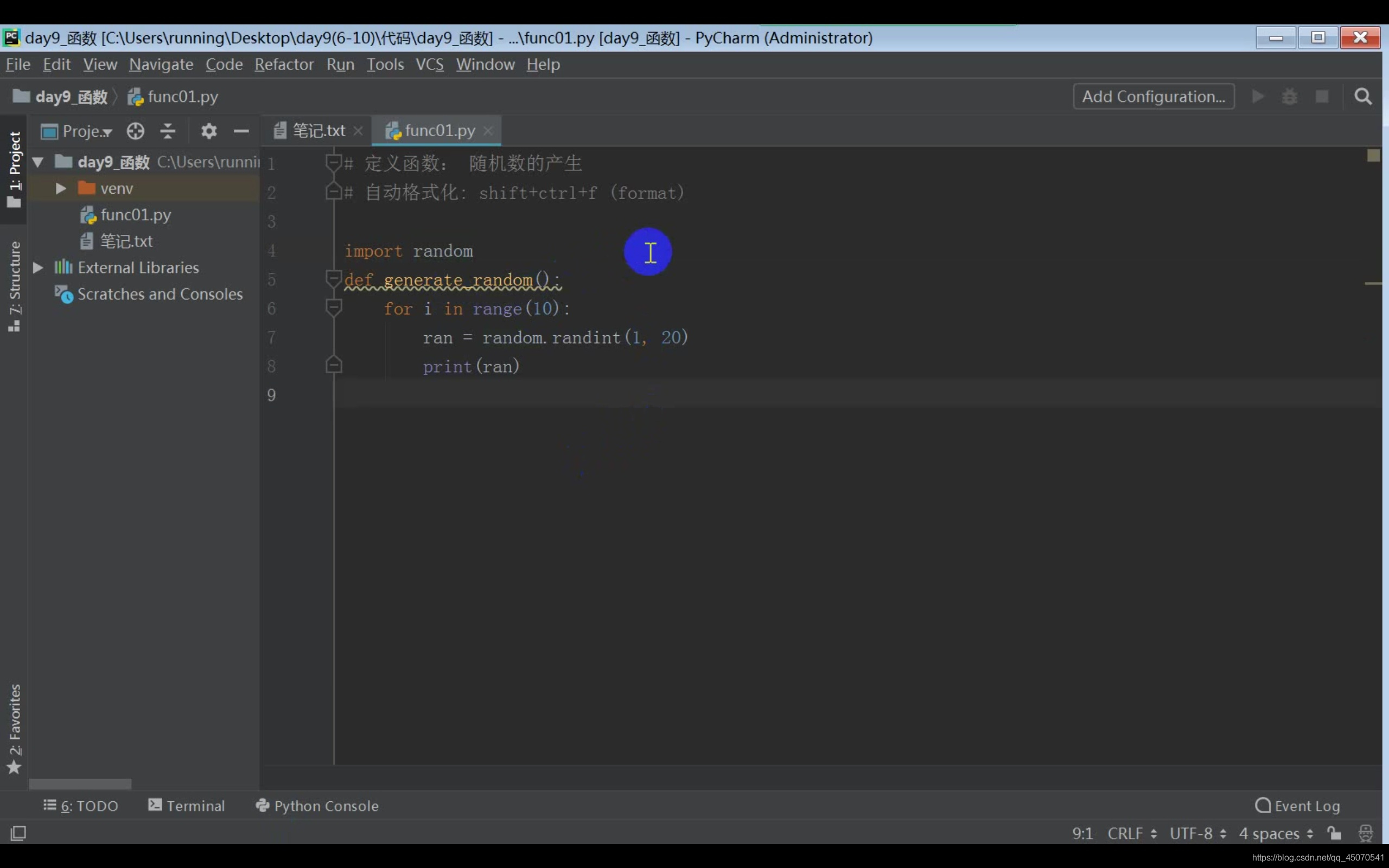The height and width of the screenshot is (868, 1389).
Task: Click the Collapse All icon in Project panel
Action: click(x=168, y=131)
